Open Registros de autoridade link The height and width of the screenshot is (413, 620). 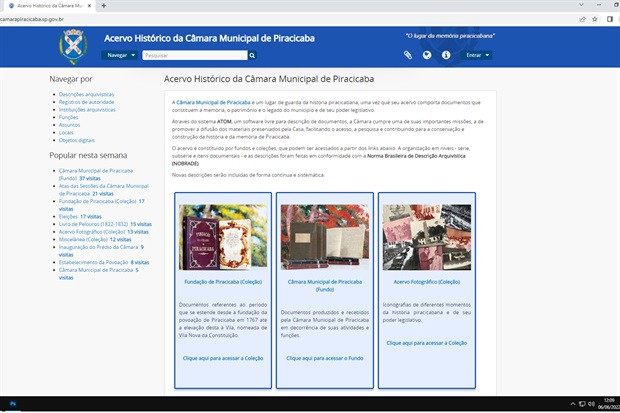86,102
